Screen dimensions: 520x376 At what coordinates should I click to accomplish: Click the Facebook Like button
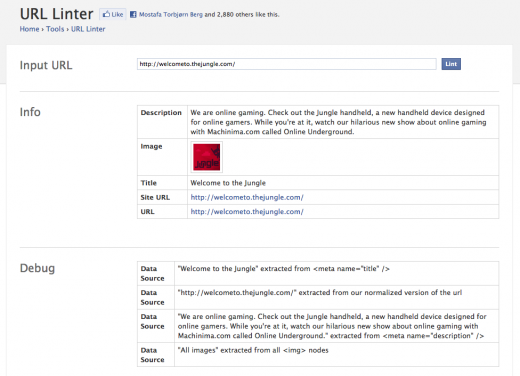[113, 14]
